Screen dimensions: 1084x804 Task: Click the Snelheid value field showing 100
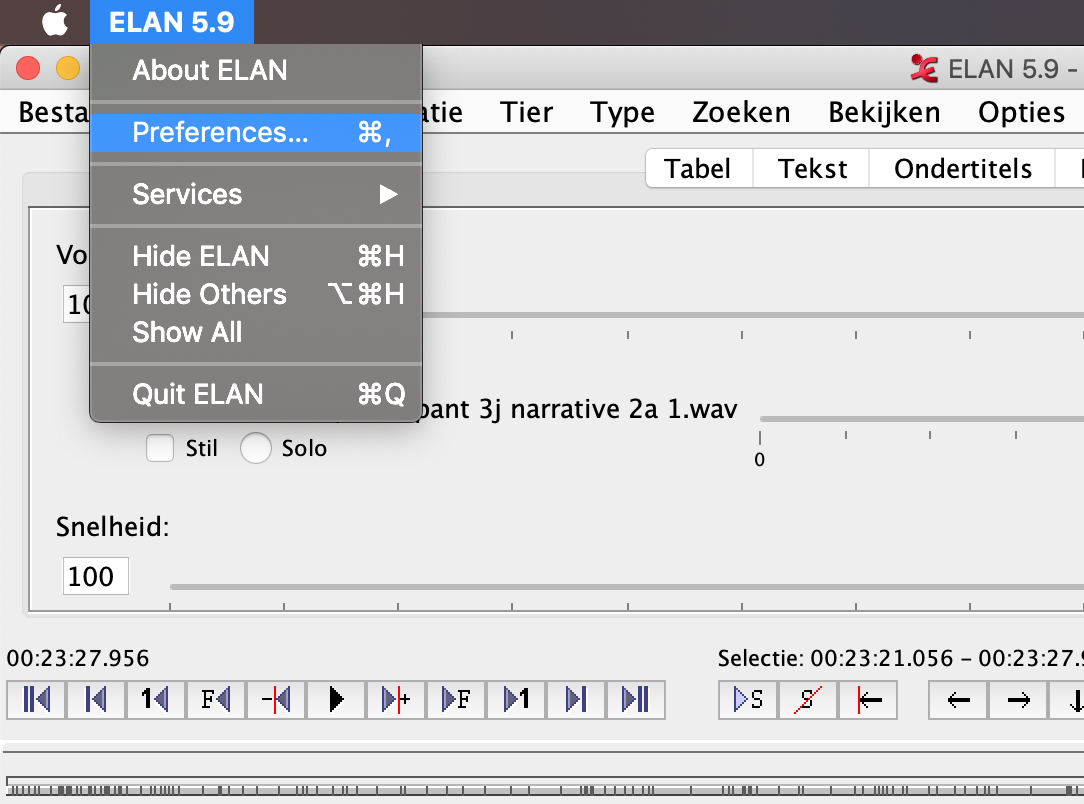[95, 577]
